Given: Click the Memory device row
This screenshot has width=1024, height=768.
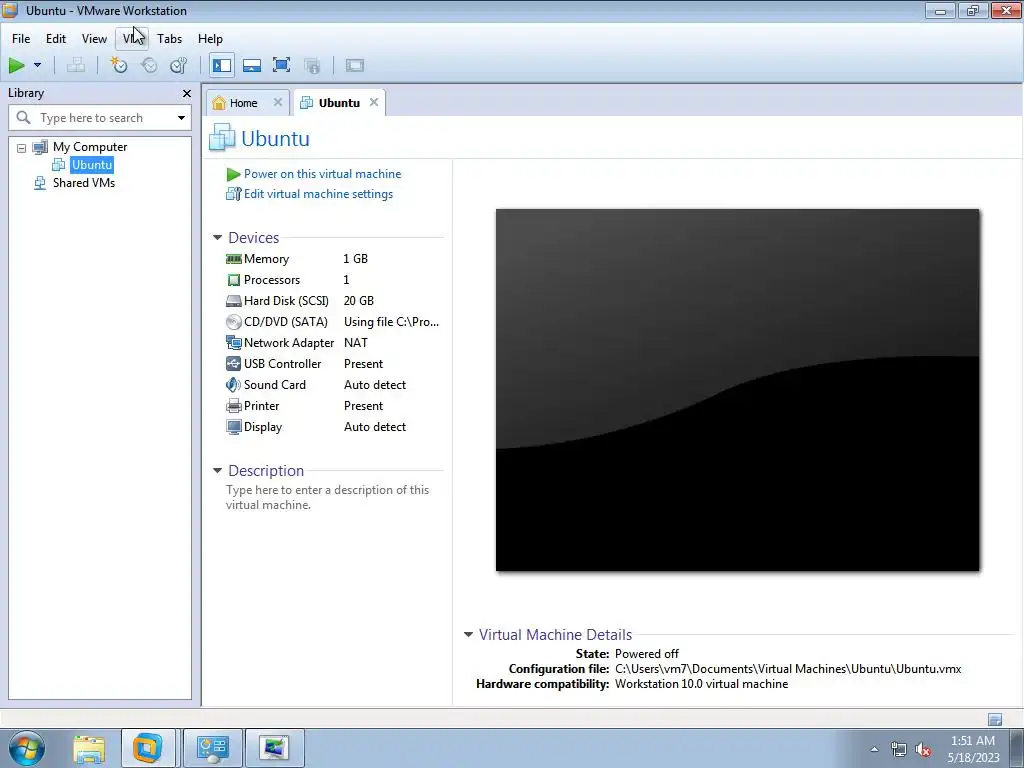Looking at the screenshot, I should 333,259.
